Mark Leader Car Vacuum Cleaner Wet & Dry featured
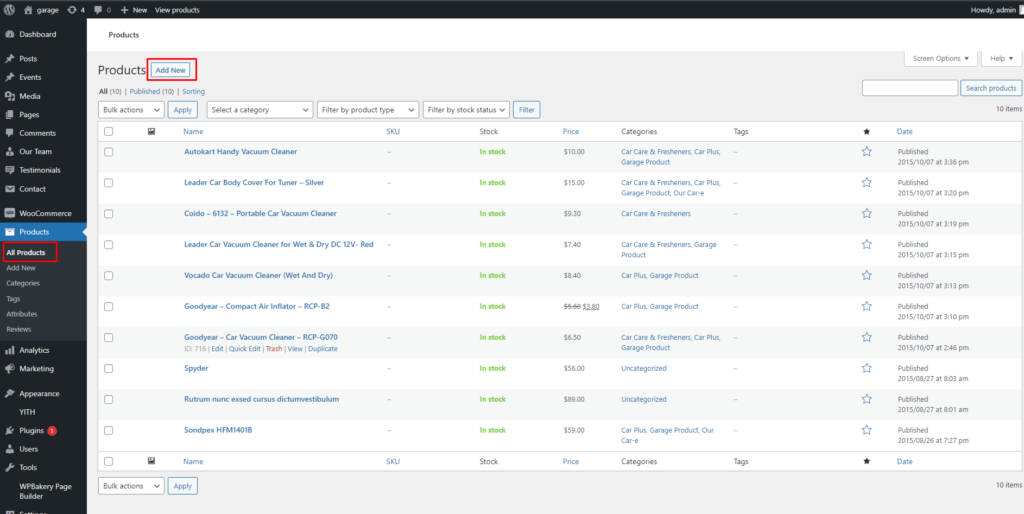Screen dimensions: 1024x514 coord(867,244)
